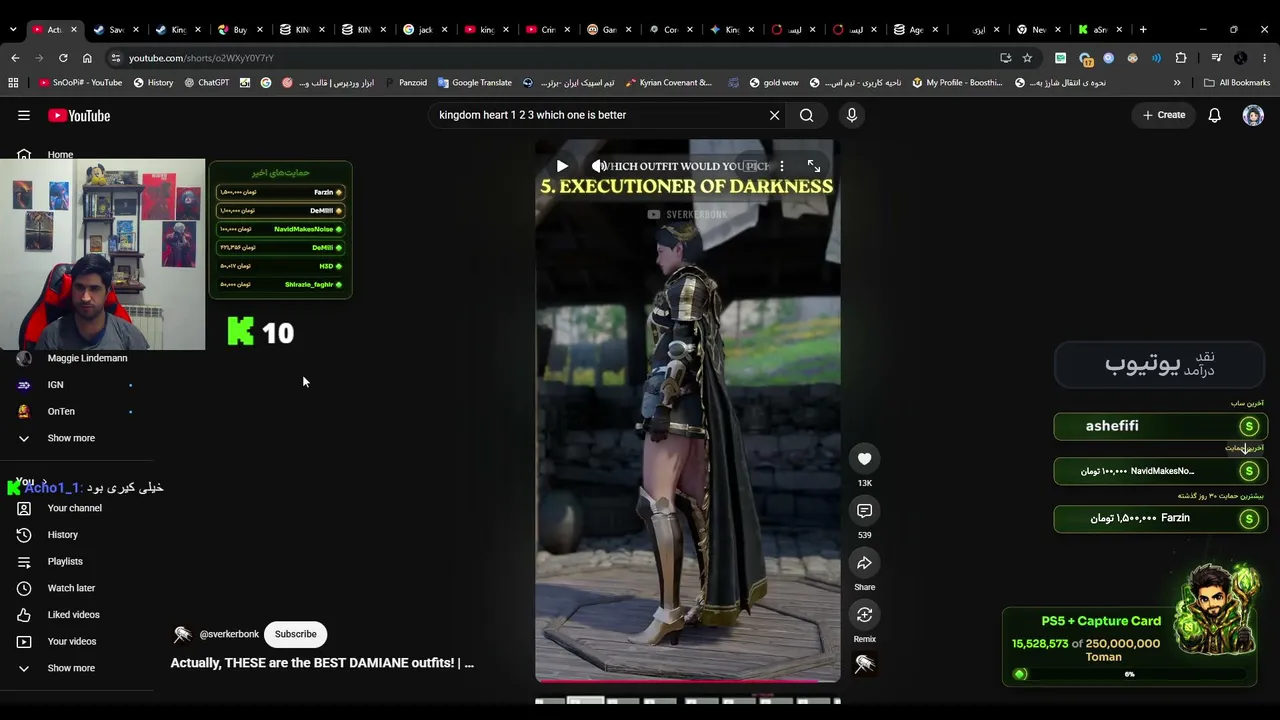Open the SnOoPi# - YouTube bookmark
1280x720 pixels.
pyautogui.click(x=80, y=83)
